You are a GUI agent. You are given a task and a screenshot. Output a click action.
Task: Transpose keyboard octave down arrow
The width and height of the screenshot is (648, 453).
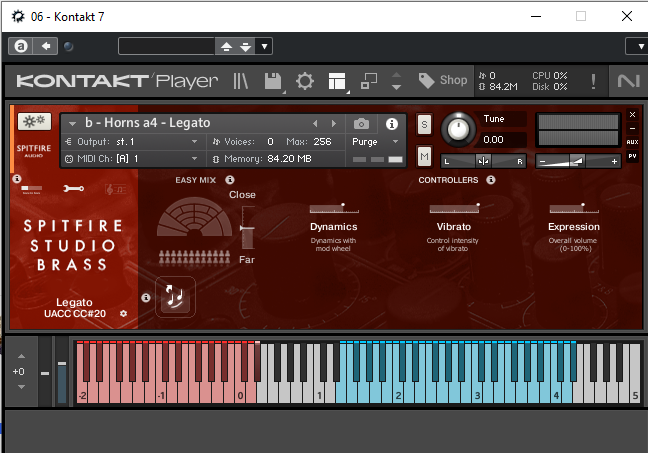coord(21,387)
